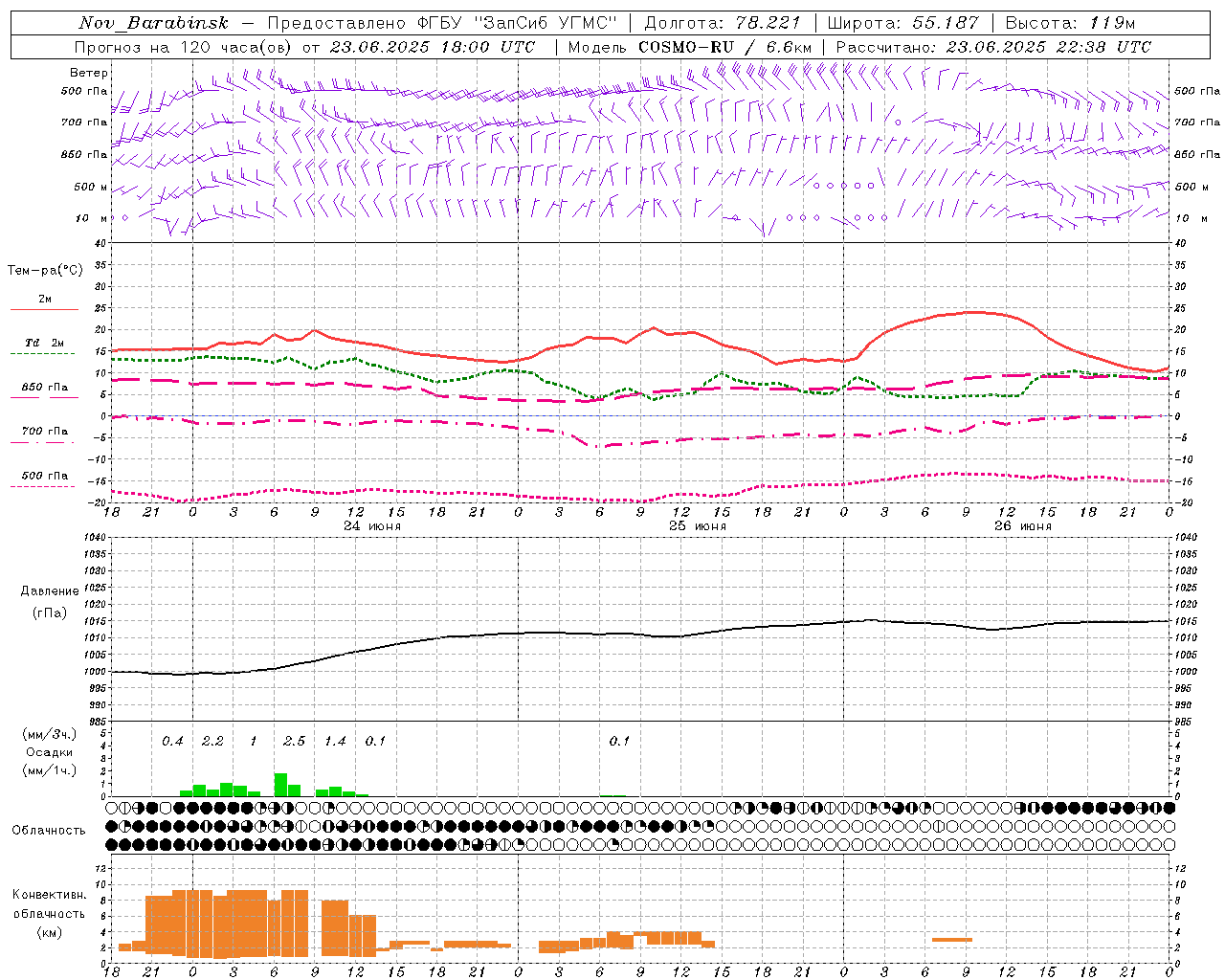The height and width of the screenshot is (980, 1225).
Task: Click the solid red line sample under '2м'
Action: (x=44, y=310)
